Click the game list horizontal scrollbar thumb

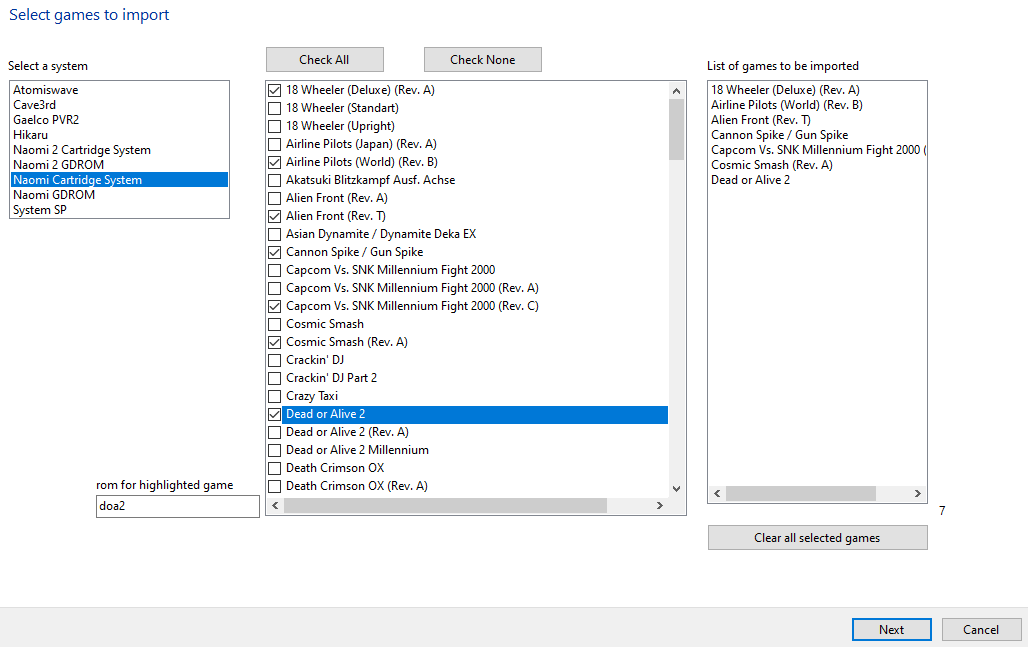pos(445,505)
